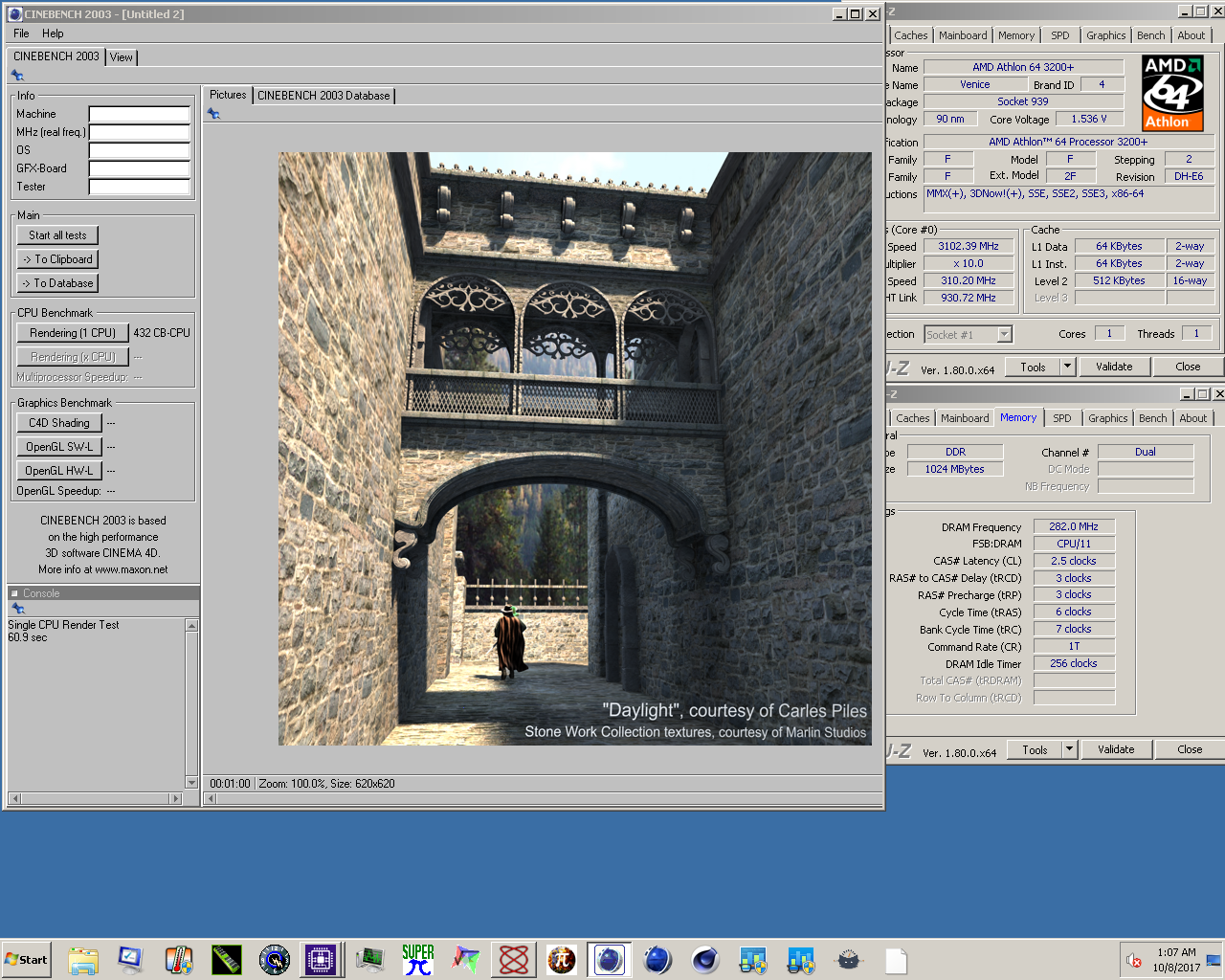Viewport: 1225px width, 980px height.
Task: Open the Graphics tab in the bottom CPU-Z window
Action: (x=1108, y=418)
